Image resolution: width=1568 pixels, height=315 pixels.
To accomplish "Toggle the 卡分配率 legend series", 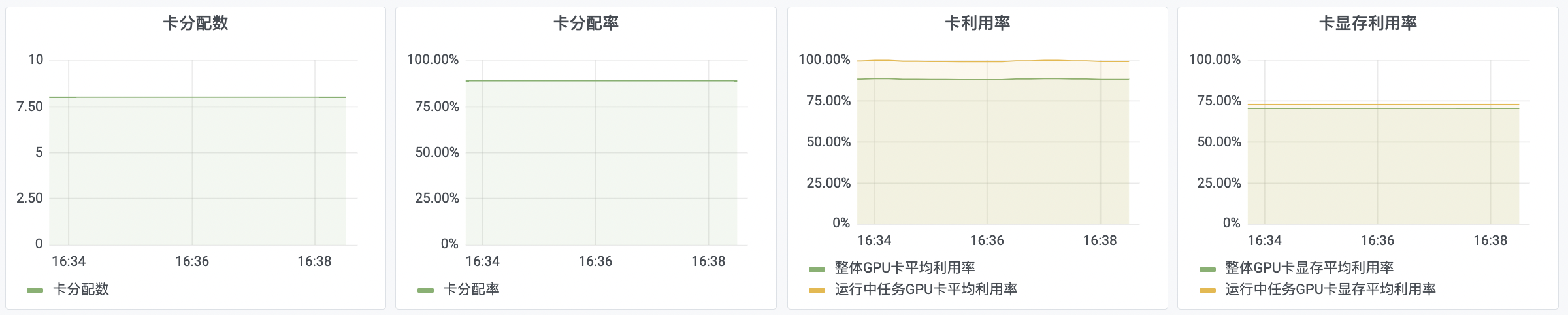I will (x=471, y=290).
